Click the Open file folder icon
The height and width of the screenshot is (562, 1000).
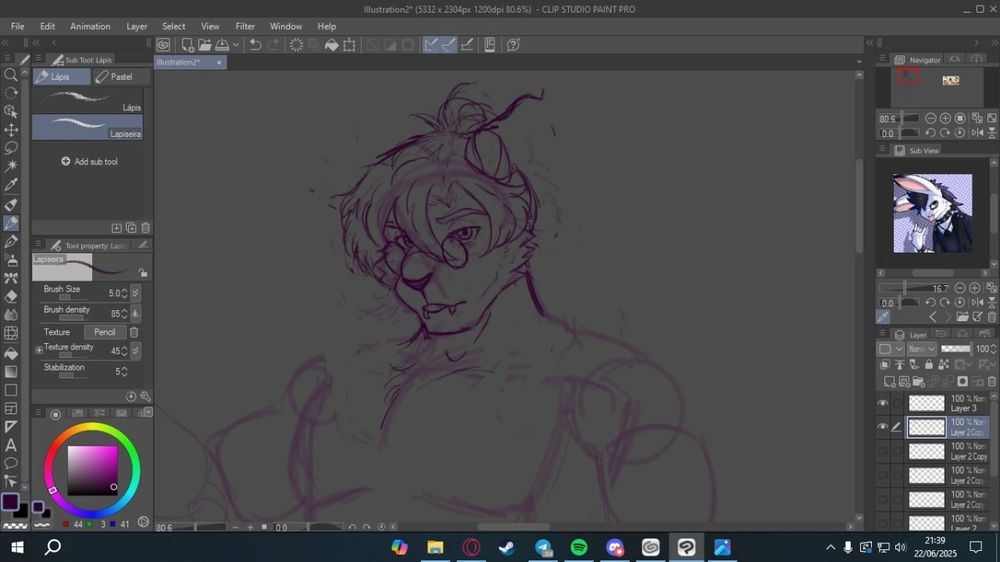pos(205,45)
